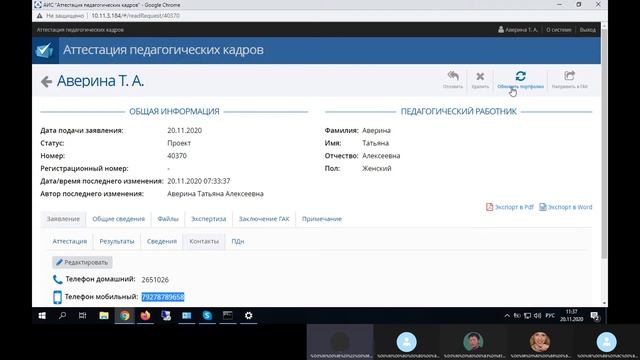
Task: Select the Аттестация sub-tab
Action: (x=70, y=241)
